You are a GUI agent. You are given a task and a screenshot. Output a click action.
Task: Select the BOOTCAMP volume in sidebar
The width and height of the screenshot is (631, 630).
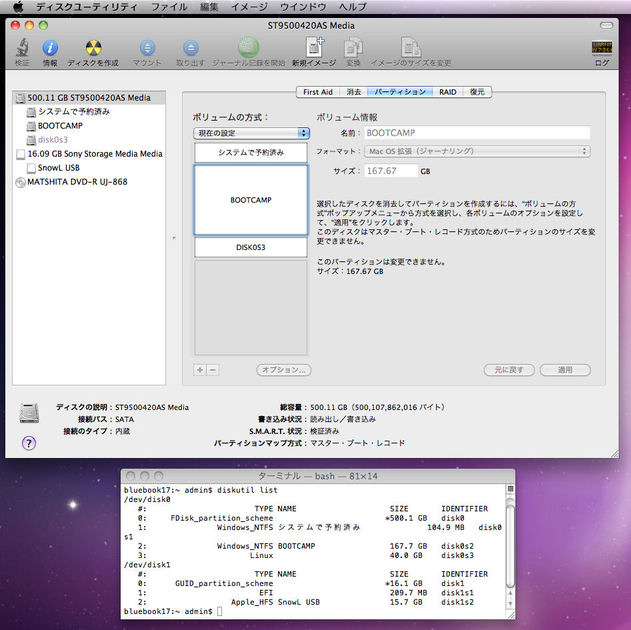(x=60, y=126)
